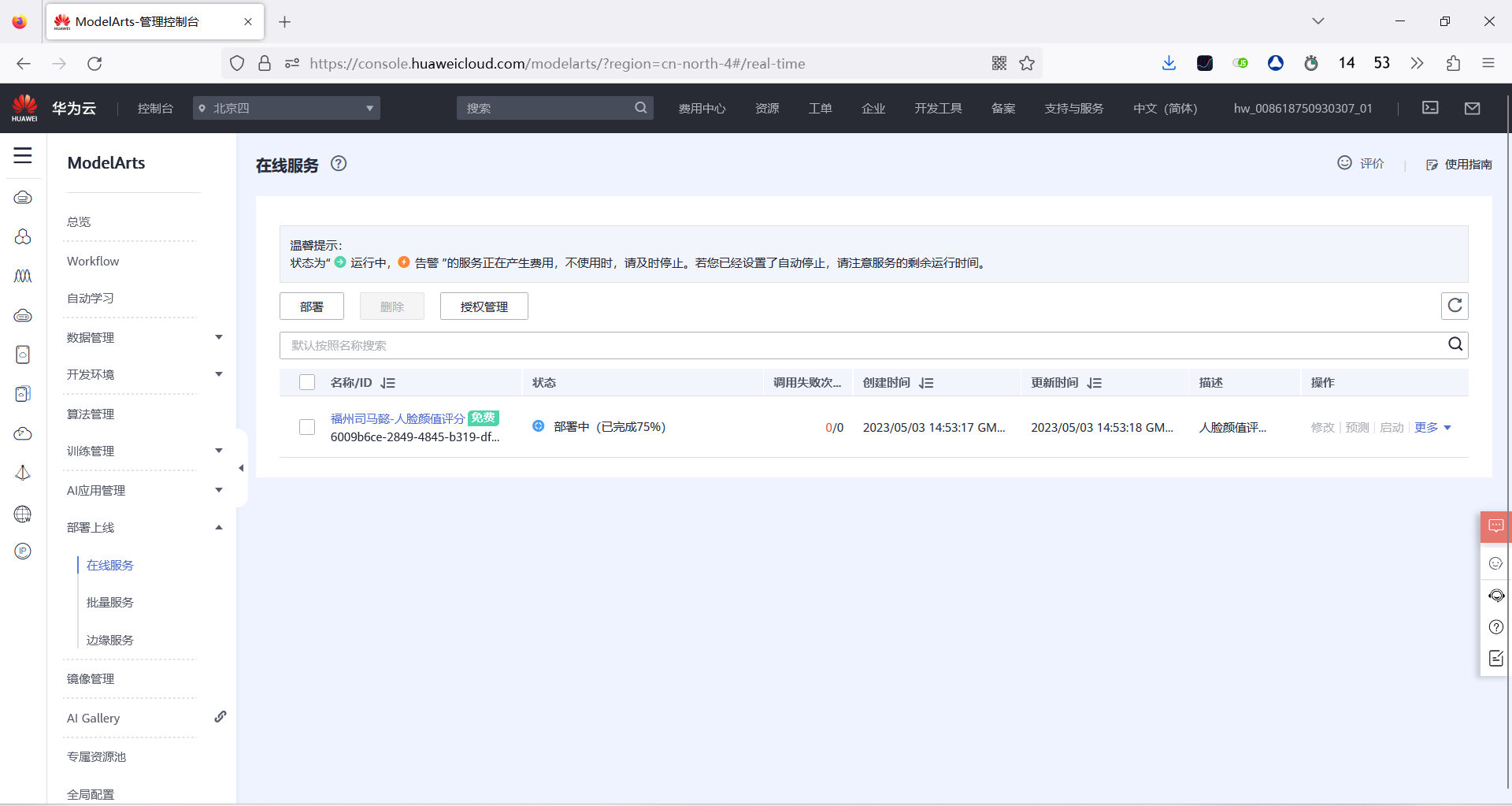Open the 使用指南 guide link

1459,164
